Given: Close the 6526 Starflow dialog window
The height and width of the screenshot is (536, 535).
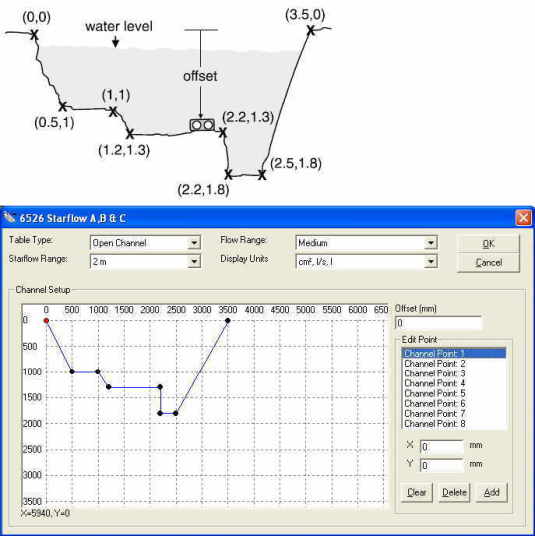Looking at the screenshot, I should click(x=523, y=218).
